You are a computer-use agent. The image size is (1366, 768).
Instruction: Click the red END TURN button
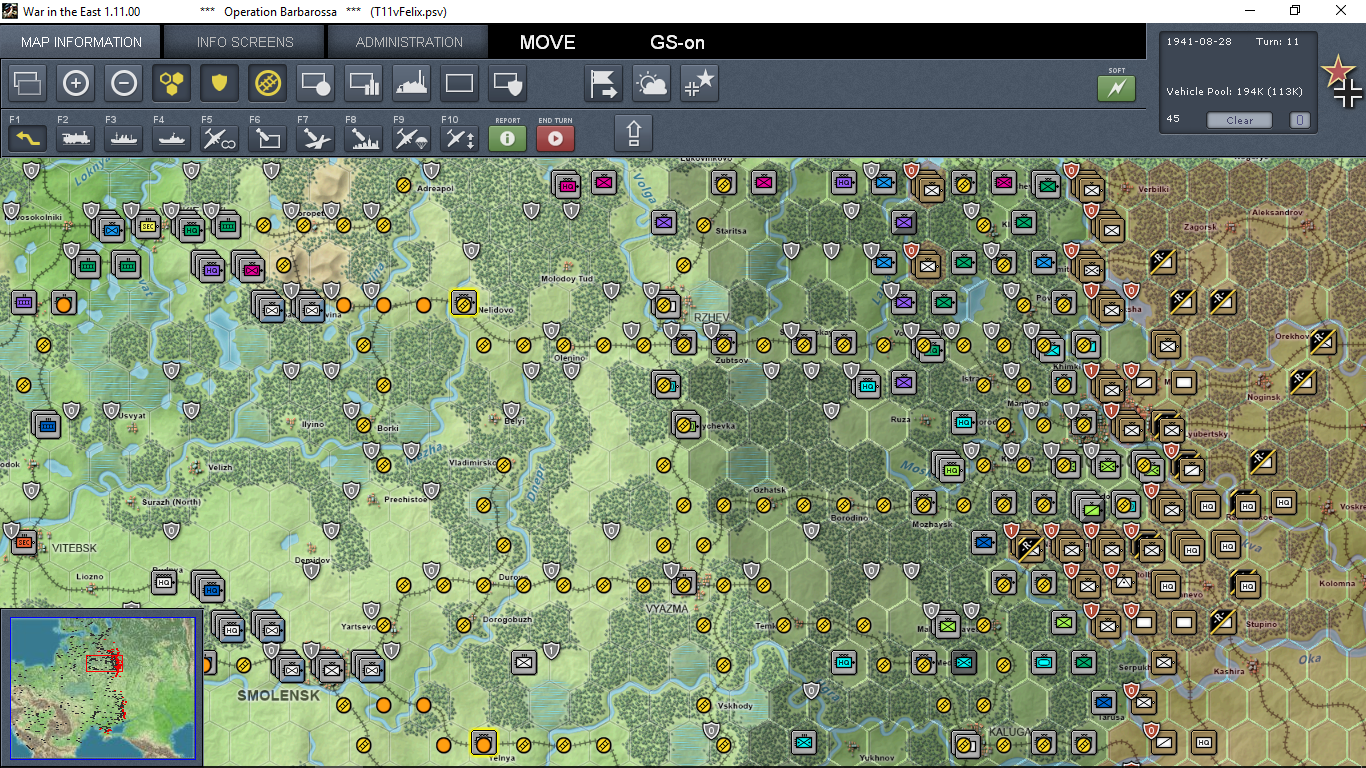[x=556, y=138]
